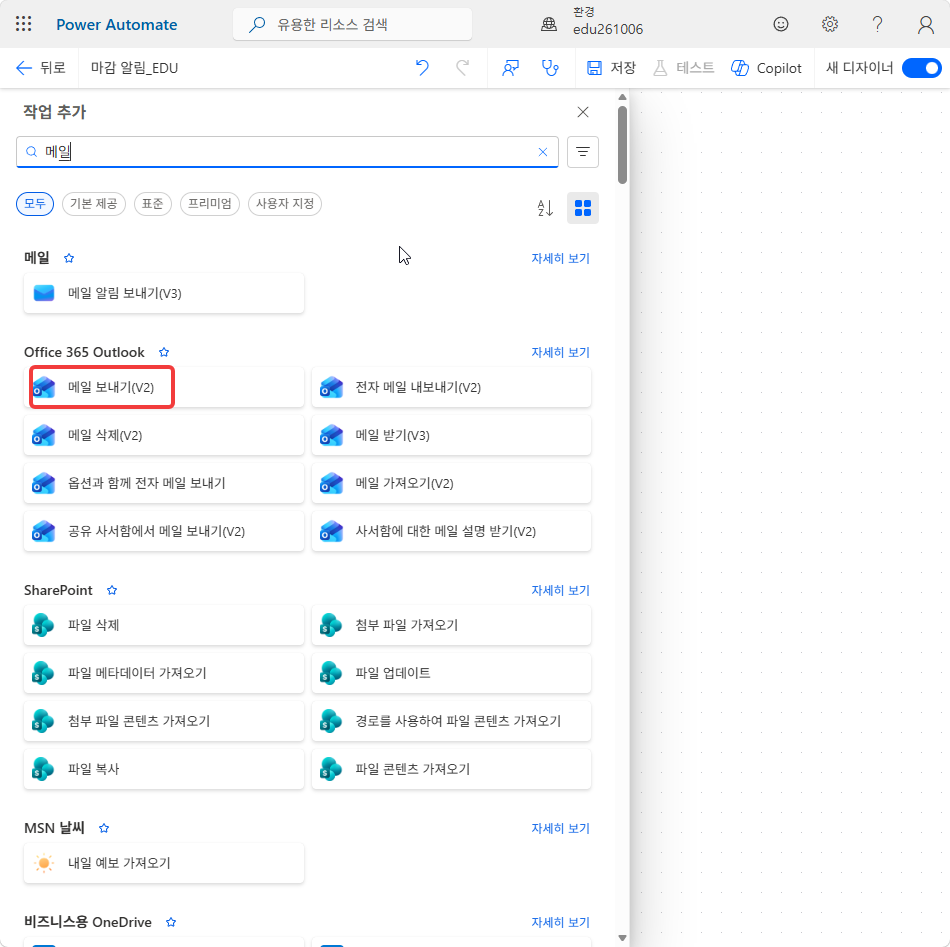Select the 기본 제공 filter chip

(93, 204)
